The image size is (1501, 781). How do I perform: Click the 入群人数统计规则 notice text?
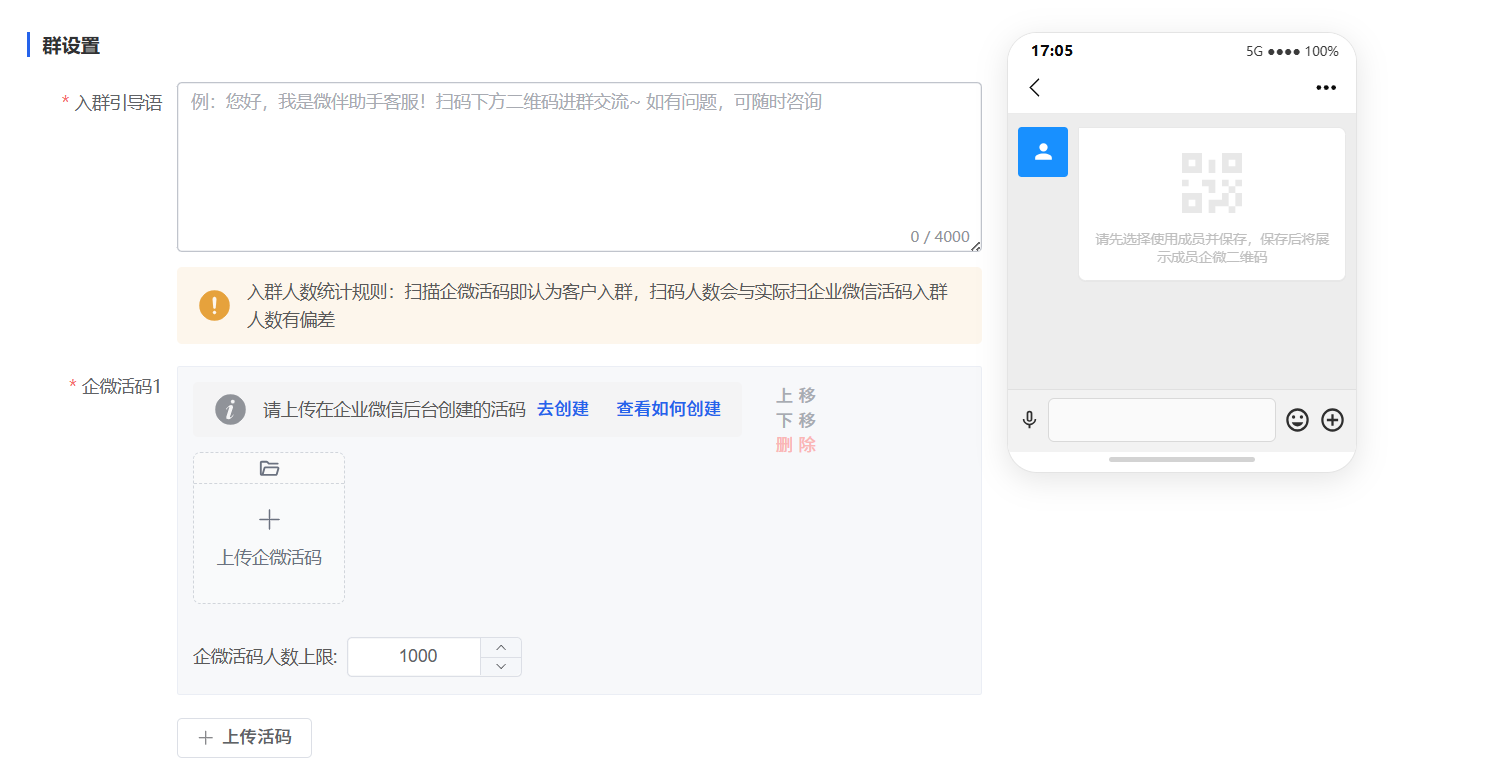click(x=597, y=305)
